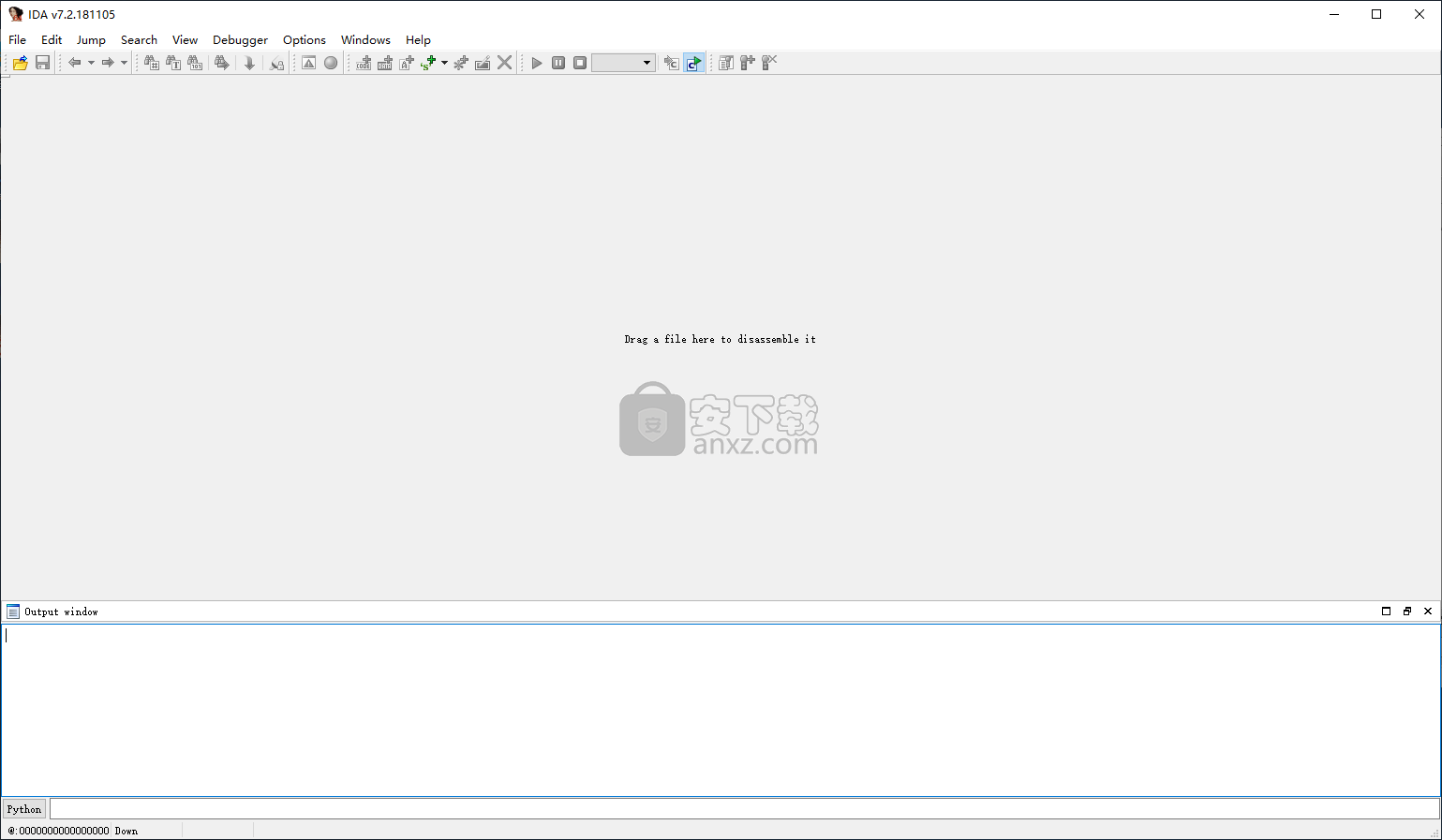Click the tree with X toolbar icon
Viewport: 1442px width, 840px height.
click(x=769, y=63)
